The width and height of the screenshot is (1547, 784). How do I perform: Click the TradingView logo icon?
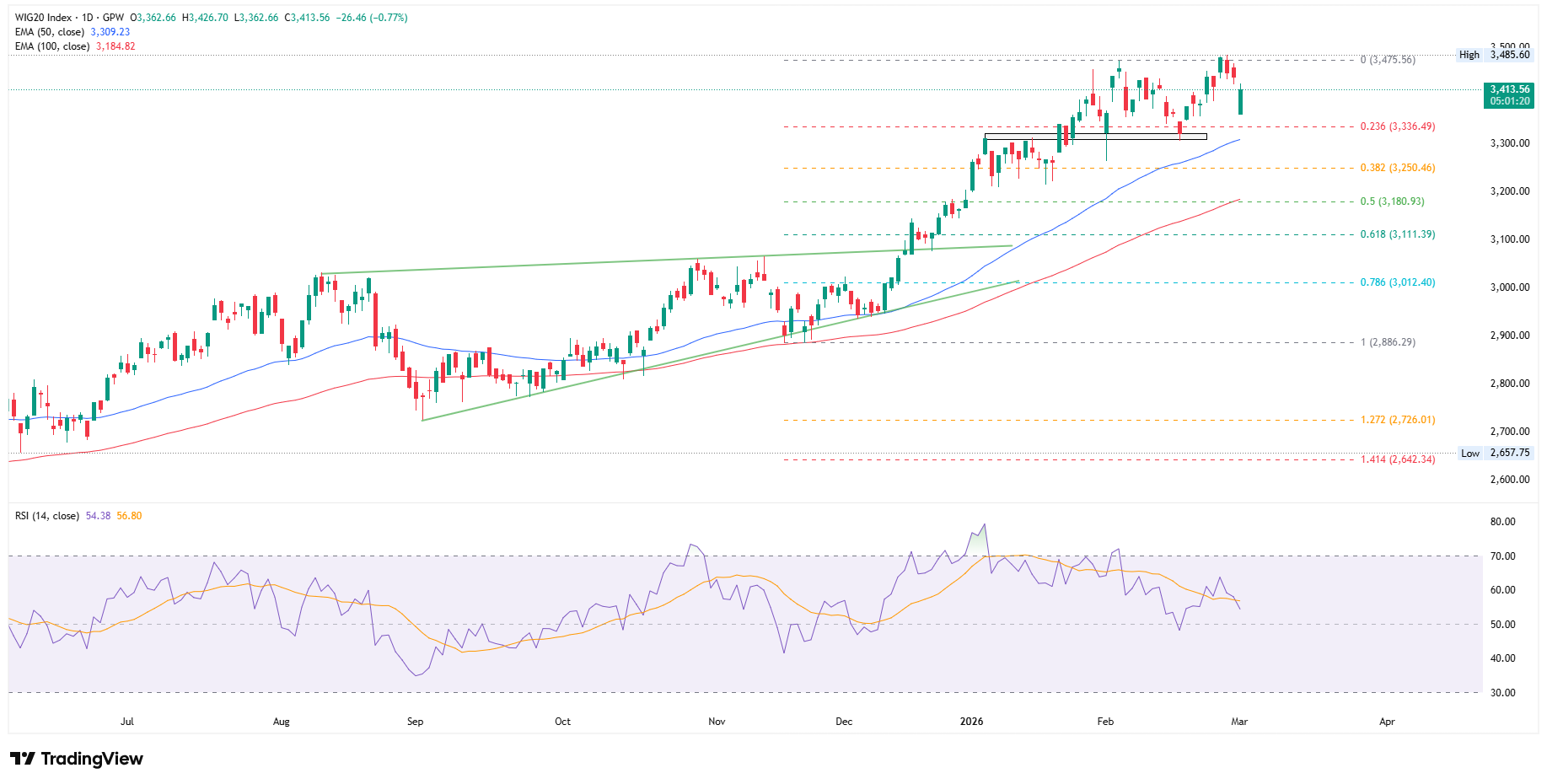23,759
